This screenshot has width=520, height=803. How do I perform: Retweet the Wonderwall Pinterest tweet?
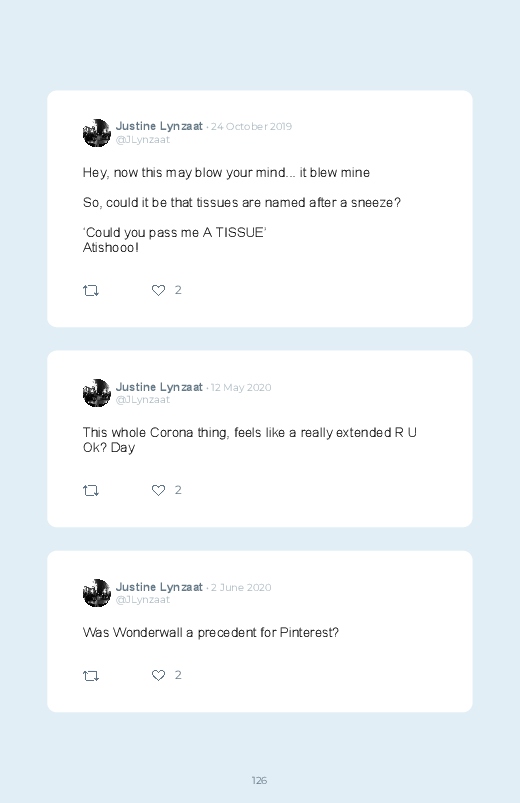(91, 676)
